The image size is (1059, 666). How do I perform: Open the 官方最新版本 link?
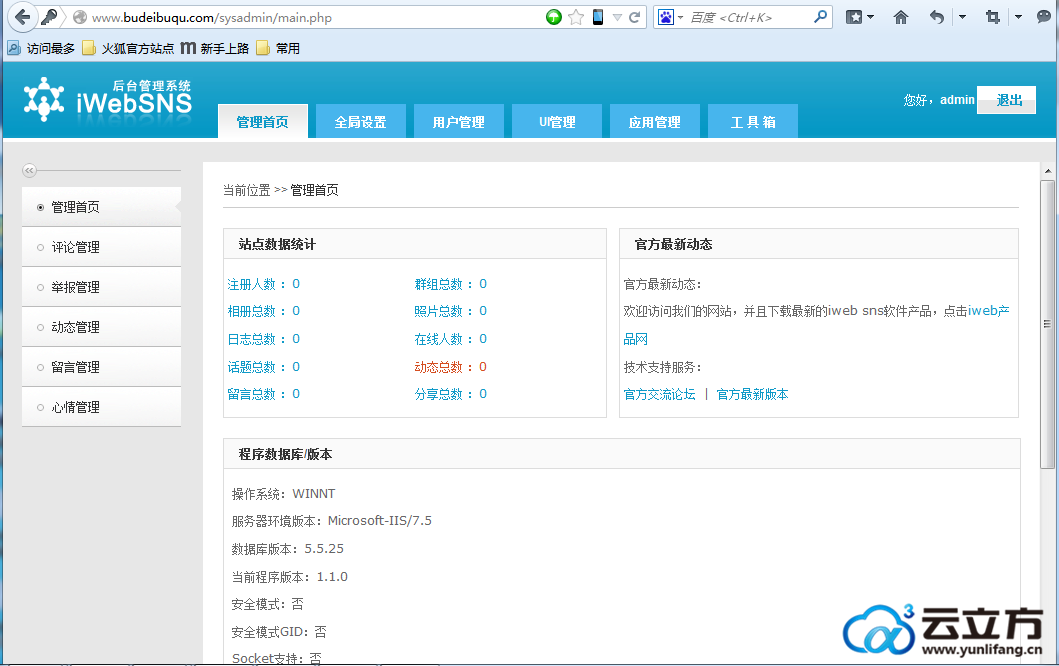(752, 394)
